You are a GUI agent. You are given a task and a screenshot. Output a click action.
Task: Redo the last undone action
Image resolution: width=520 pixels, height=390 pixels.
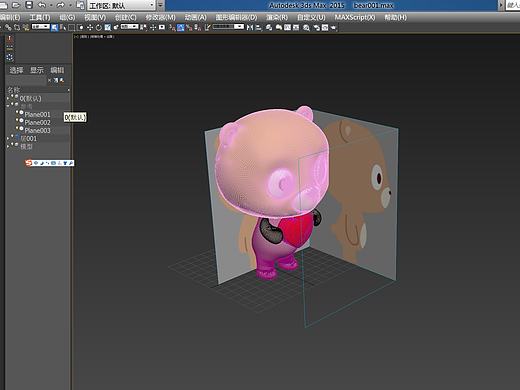60,5
